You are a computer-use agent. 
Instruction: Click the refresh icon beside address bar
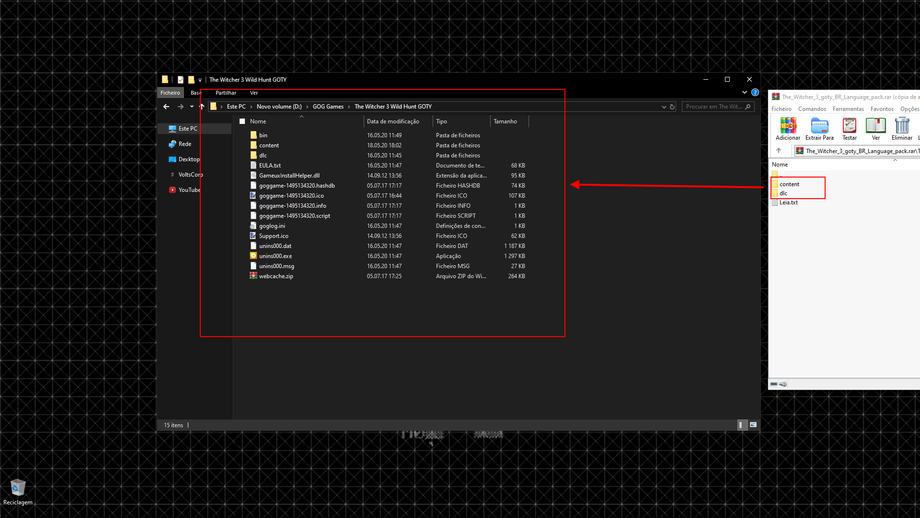(672, 106)
